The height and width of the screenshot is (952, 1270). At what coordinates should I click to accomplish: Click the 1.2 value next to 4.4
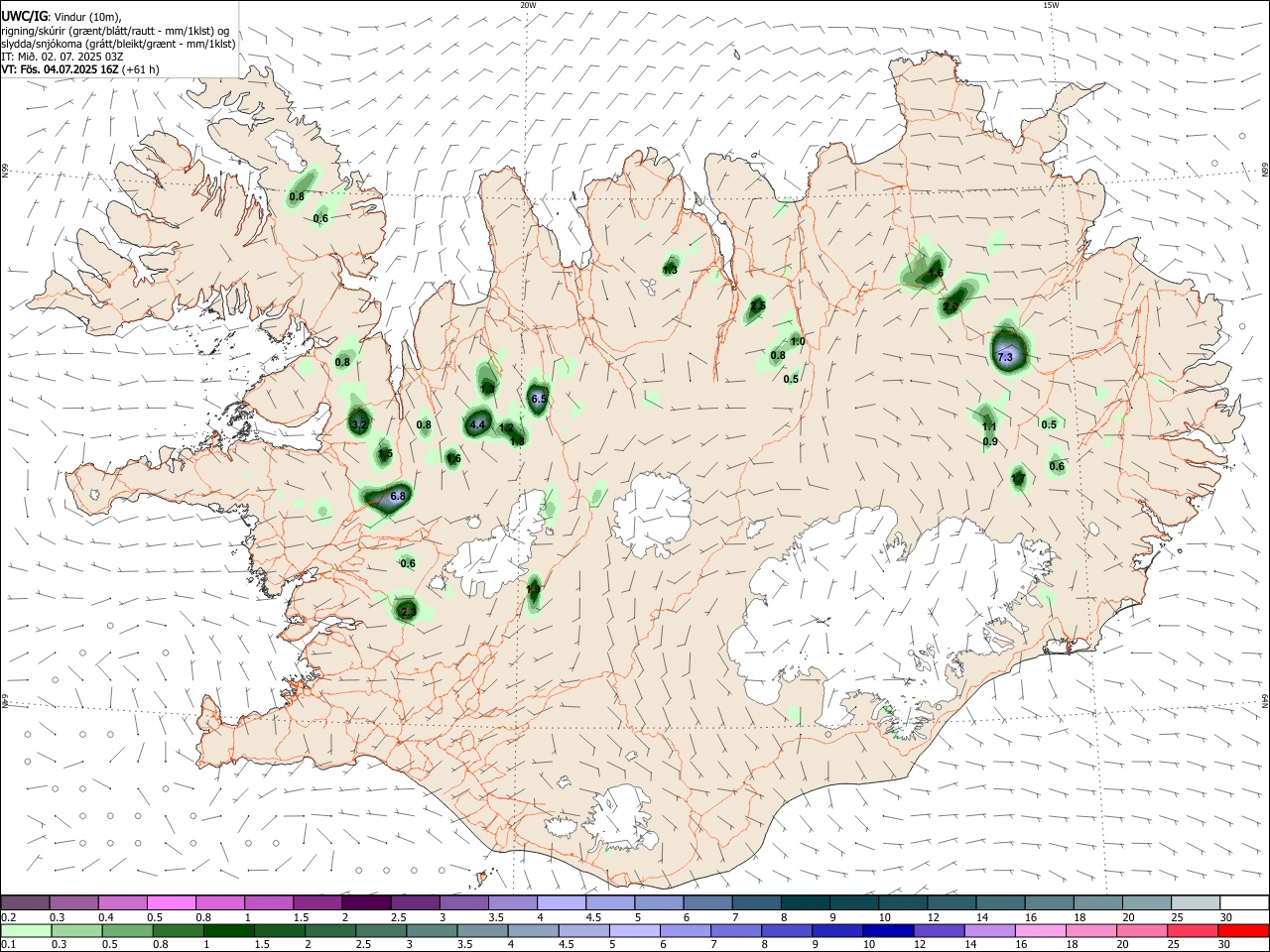pos(506,428)
